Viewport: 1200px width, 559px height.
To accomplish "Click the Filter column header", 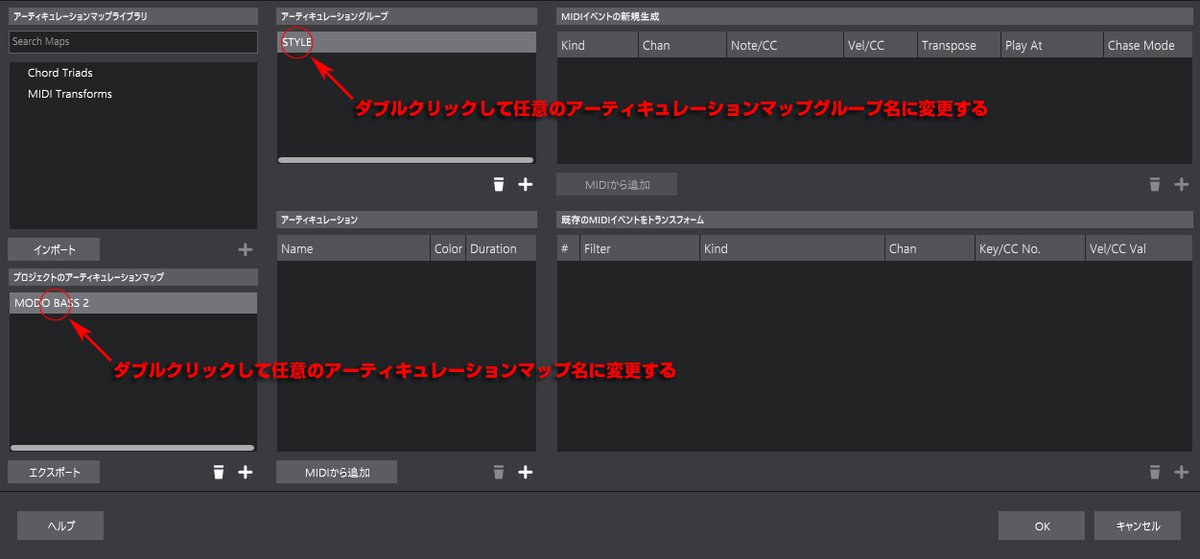I will (639, 249).
